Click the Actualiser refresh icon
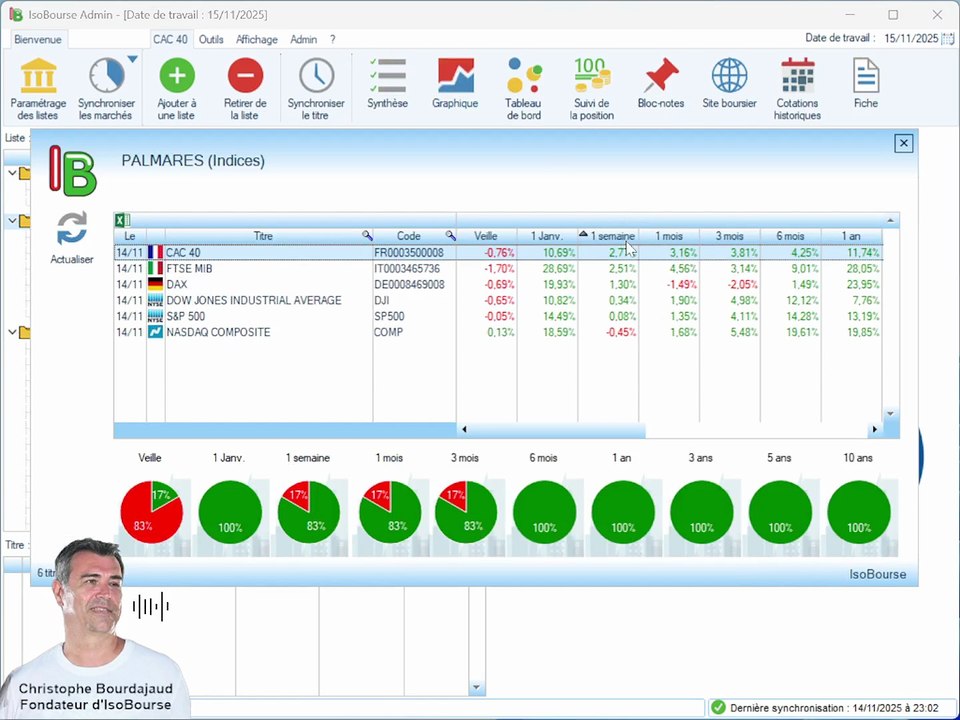This screenshot has width=960, height=720. [72, 228]
